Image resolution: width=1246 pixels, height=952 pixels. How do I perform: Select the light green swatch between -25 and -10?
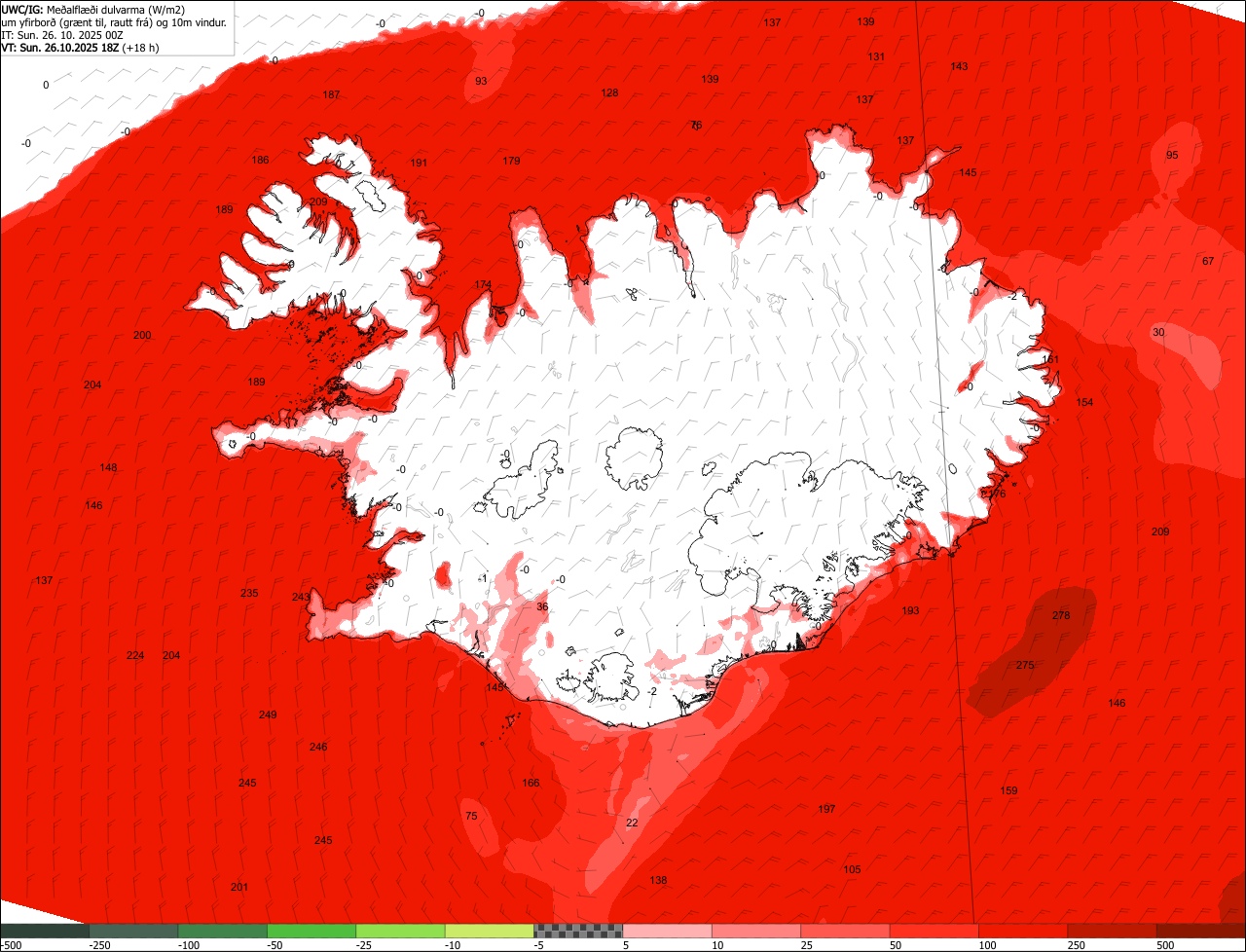pos(401,931)
